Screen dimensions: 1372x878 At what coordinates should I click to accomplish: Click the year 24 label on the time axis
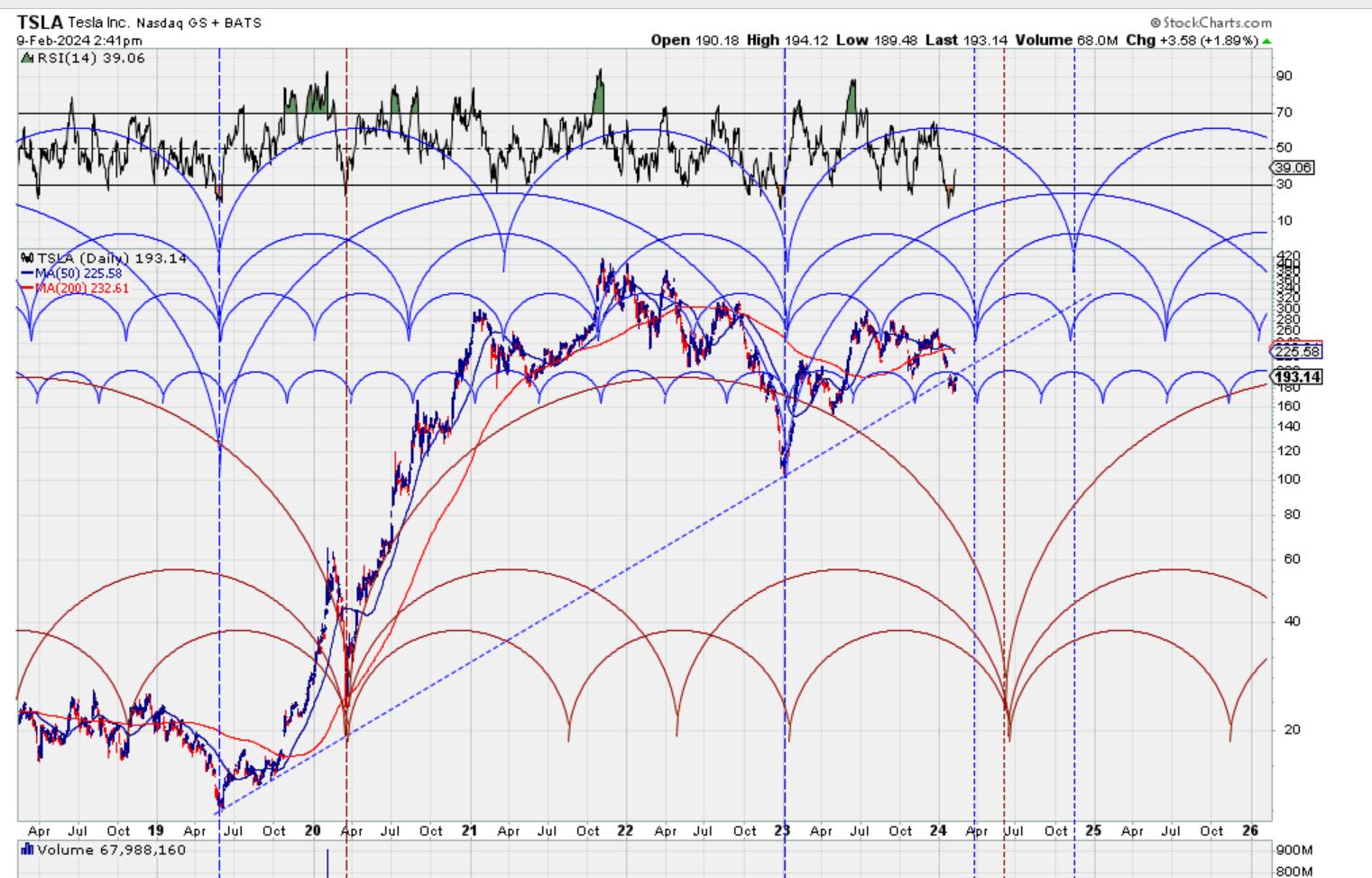click(x=938, y=830)
